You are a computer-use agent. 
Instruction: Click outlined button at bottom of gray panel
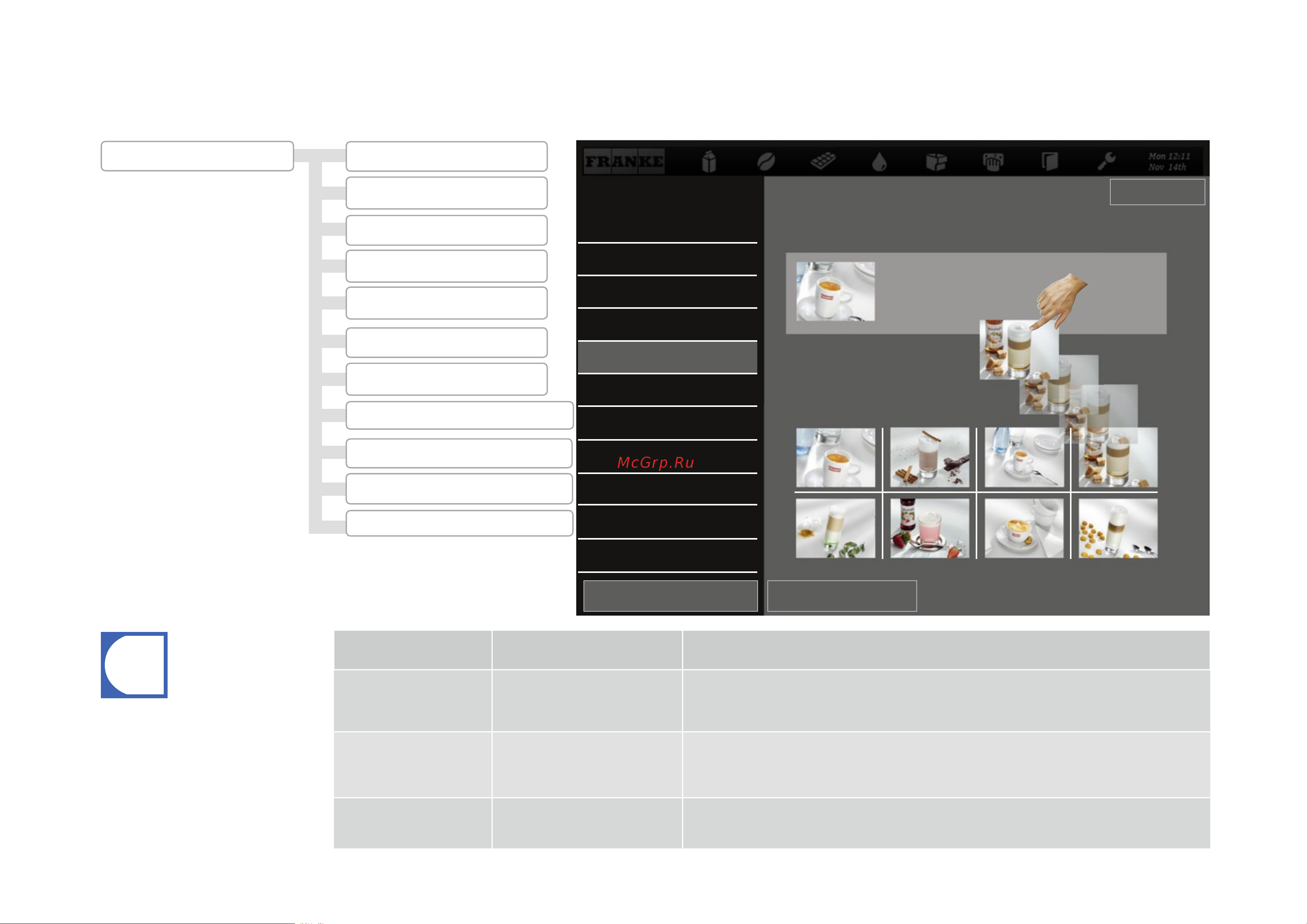click(x=842, y=596)
